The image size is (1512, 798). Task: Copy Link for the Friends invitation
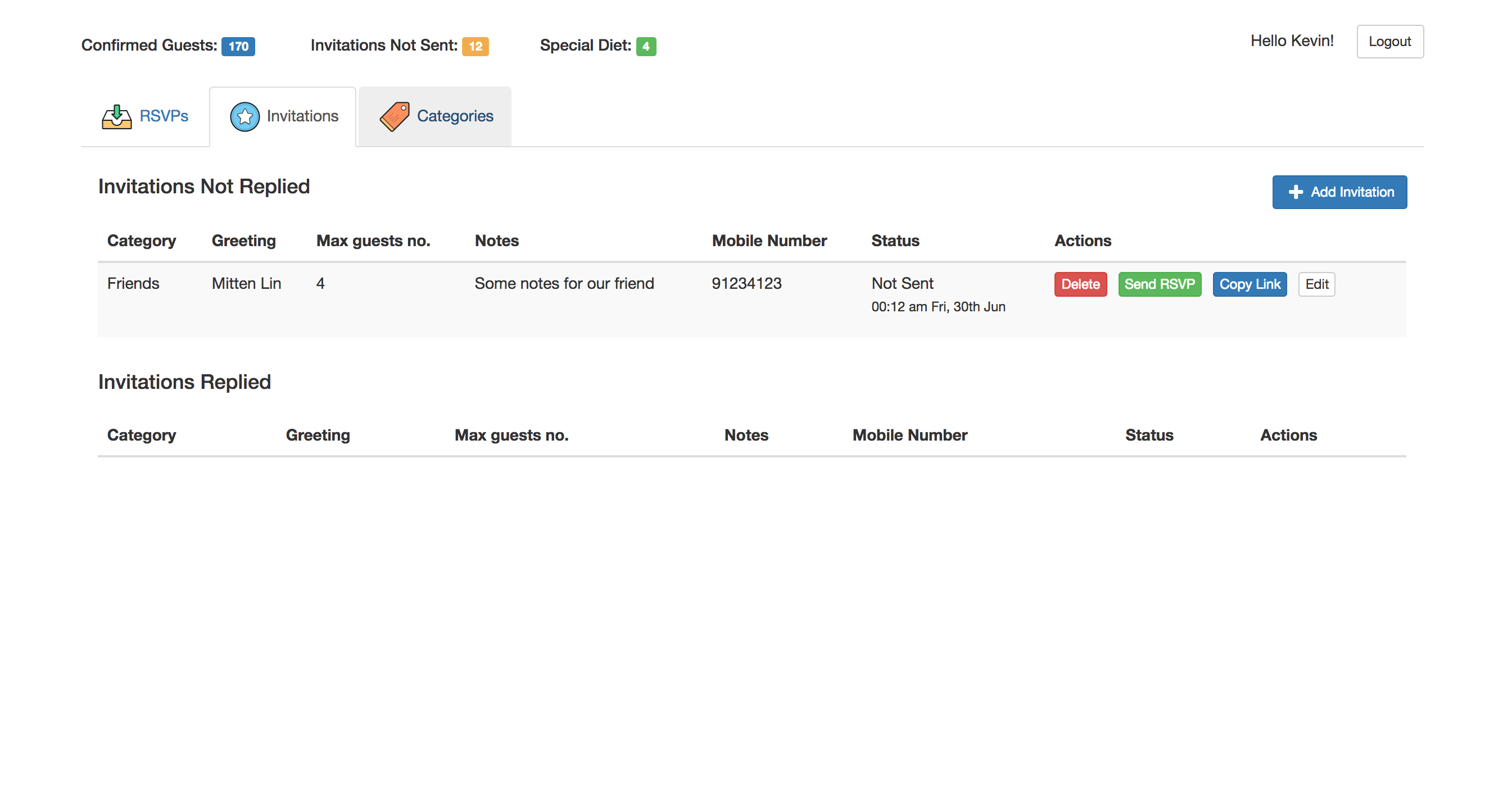point(1250,284)
